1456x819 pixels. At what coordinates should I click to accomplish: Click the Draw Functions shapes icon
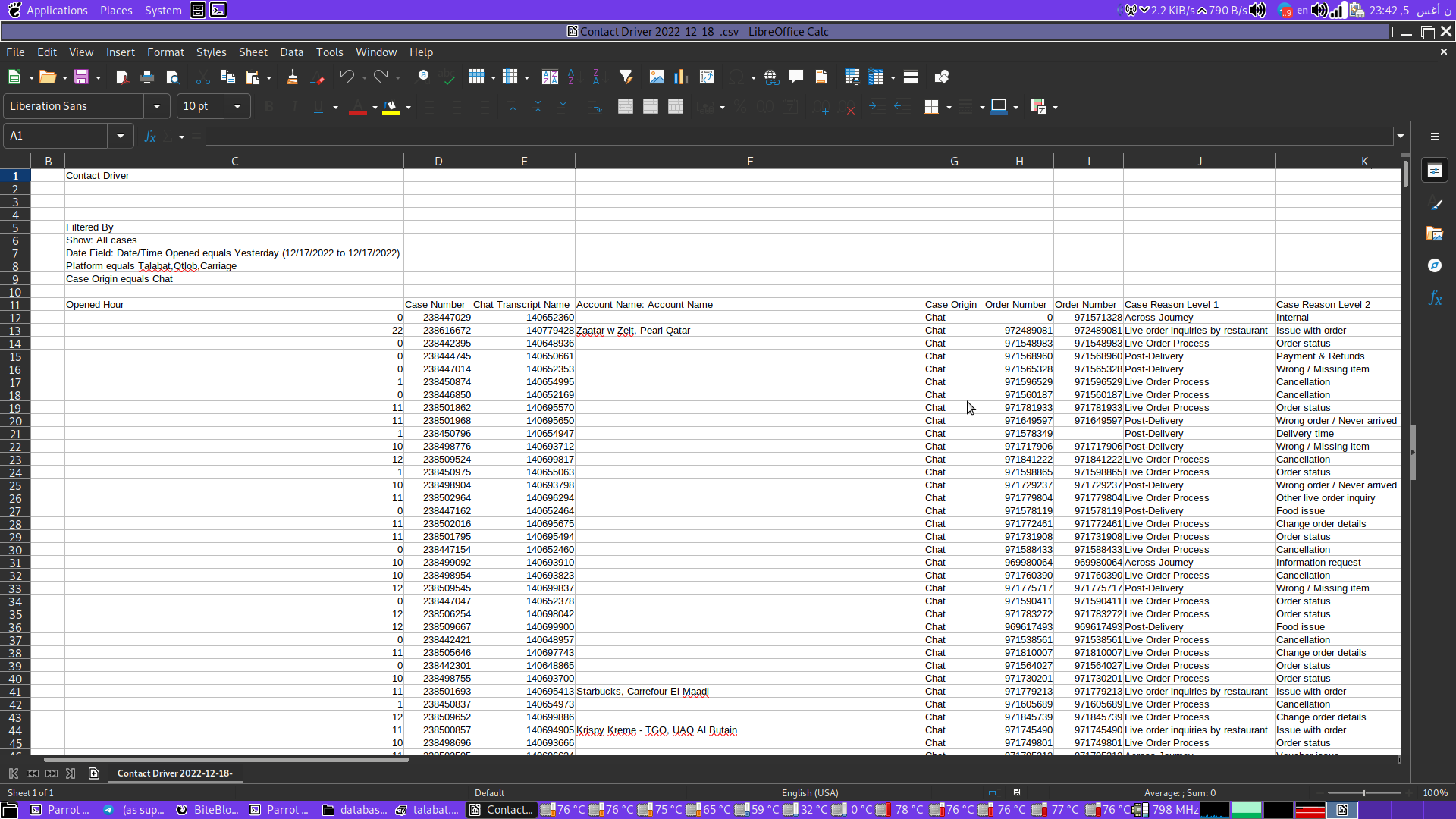point(942,77)
